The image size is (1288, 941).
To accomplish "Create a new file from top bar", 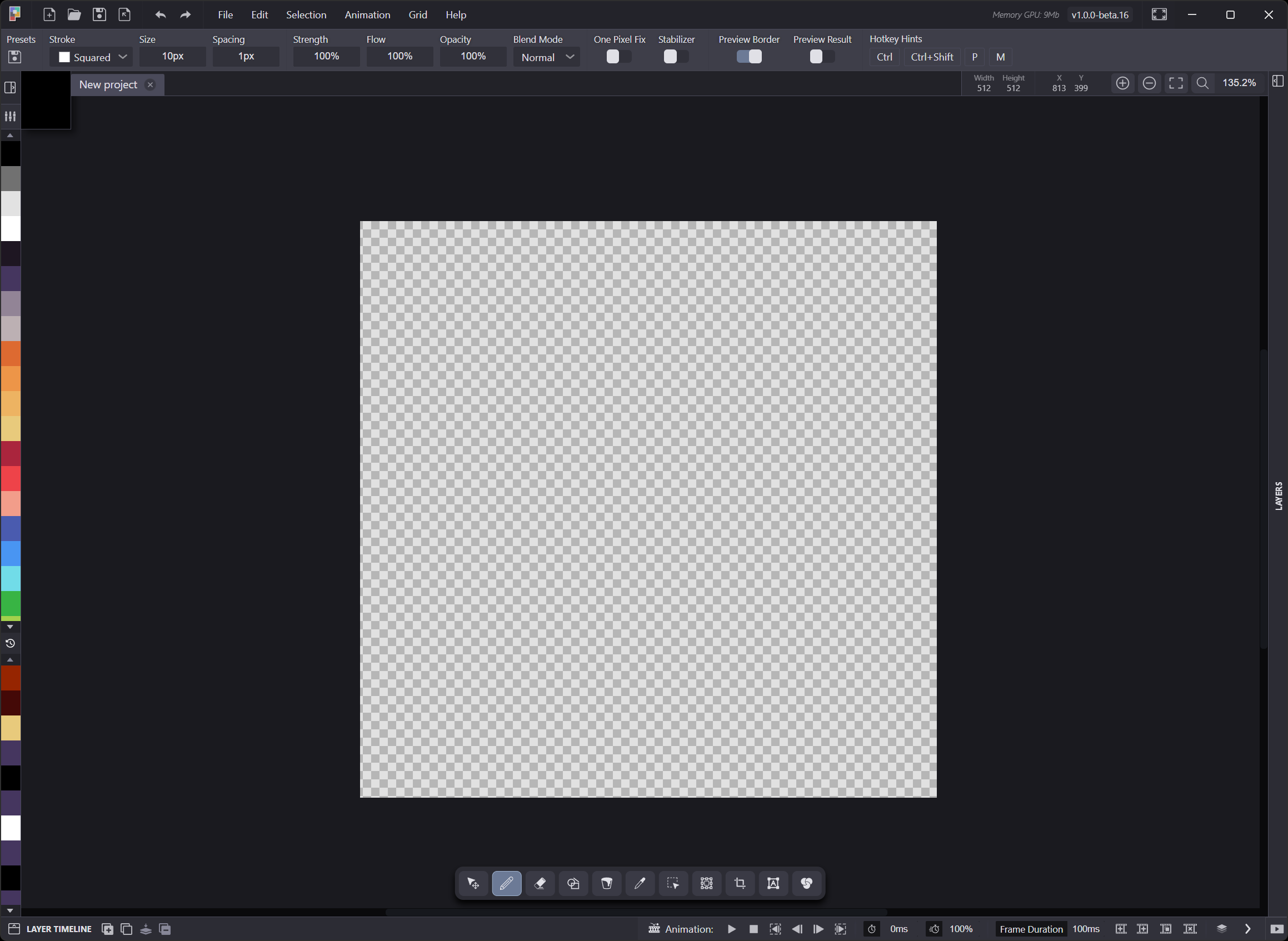I will [49, 14].
